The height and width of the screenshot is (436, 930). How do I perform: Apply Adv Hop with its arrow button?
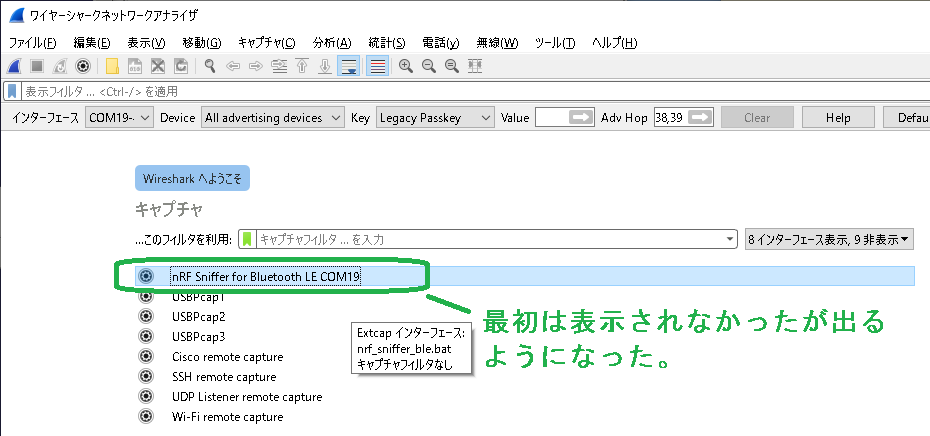click(x=700, y=118)
